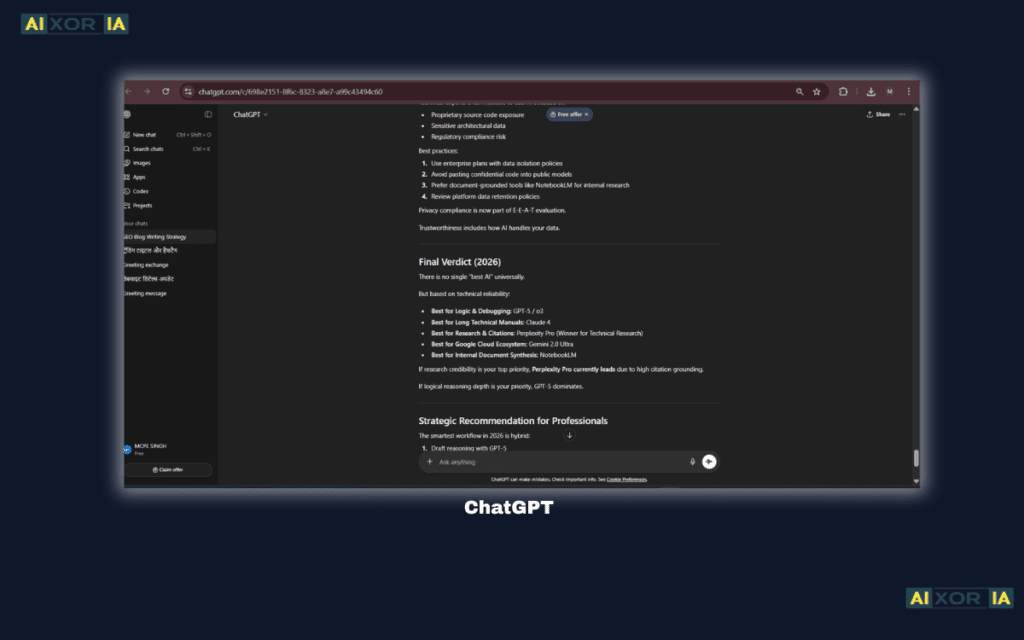This screenshot has height=640, width=1024.
Task: Select the Greeting exchange conversation
Action: click(148, 264)
